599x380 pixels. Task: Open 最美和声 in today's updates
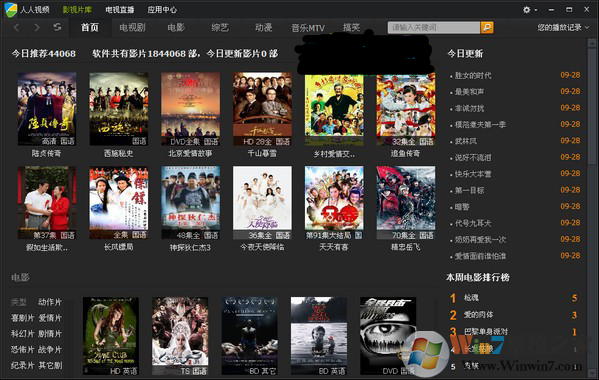tap(469, 92)
